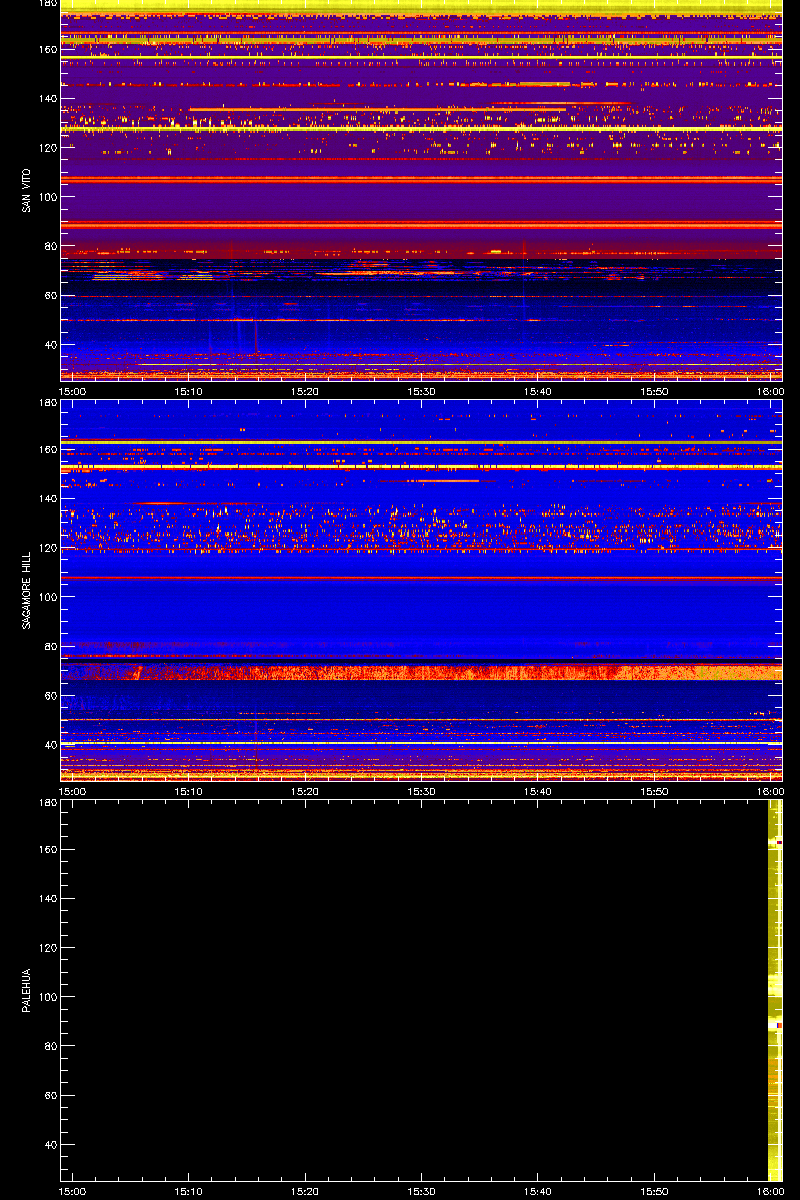Click the 15:10 time label under Palehua

coord(189,1192)
